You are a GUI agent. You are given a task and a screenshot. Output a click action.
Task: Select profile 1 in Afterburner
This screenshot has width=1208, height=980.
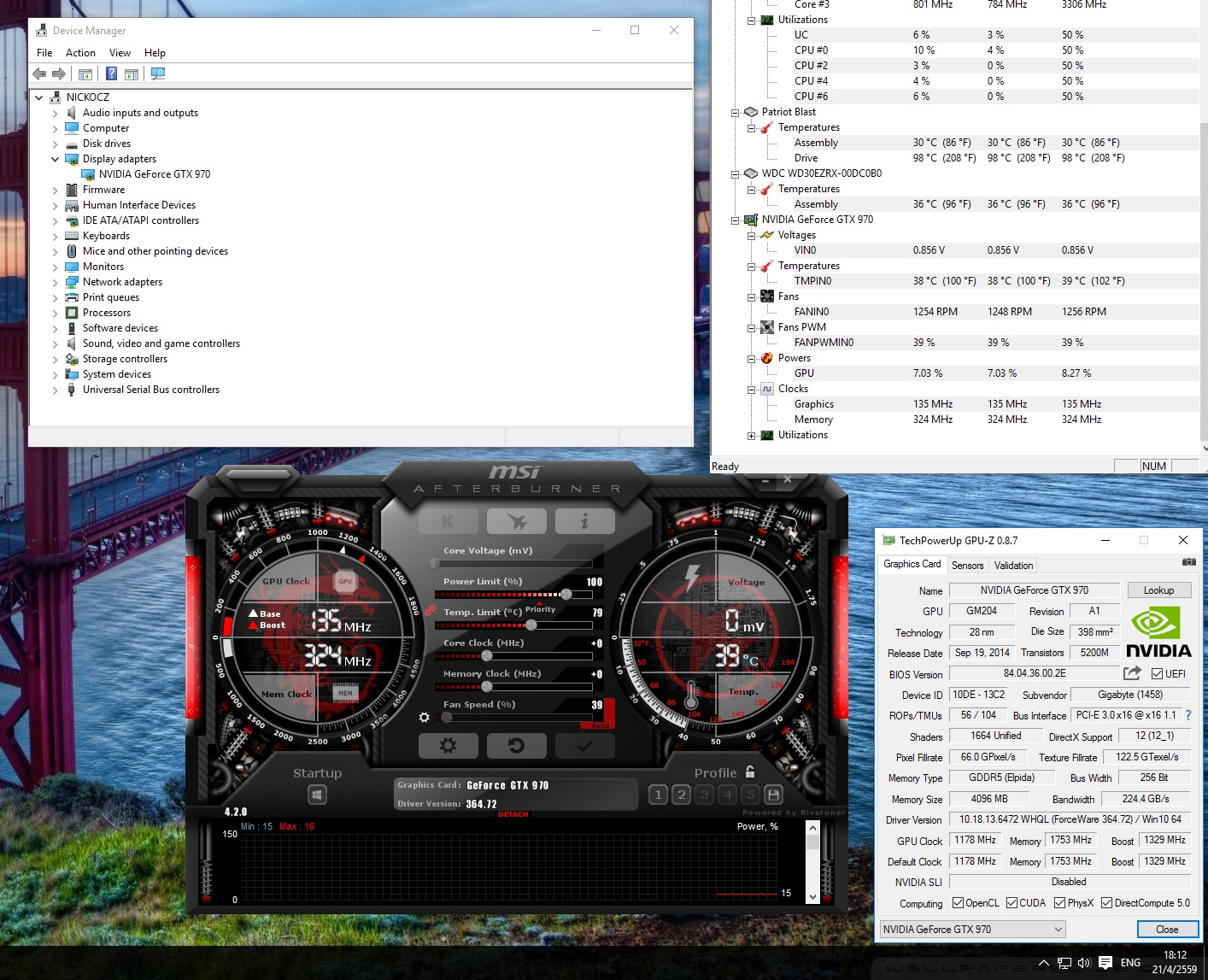658,795
